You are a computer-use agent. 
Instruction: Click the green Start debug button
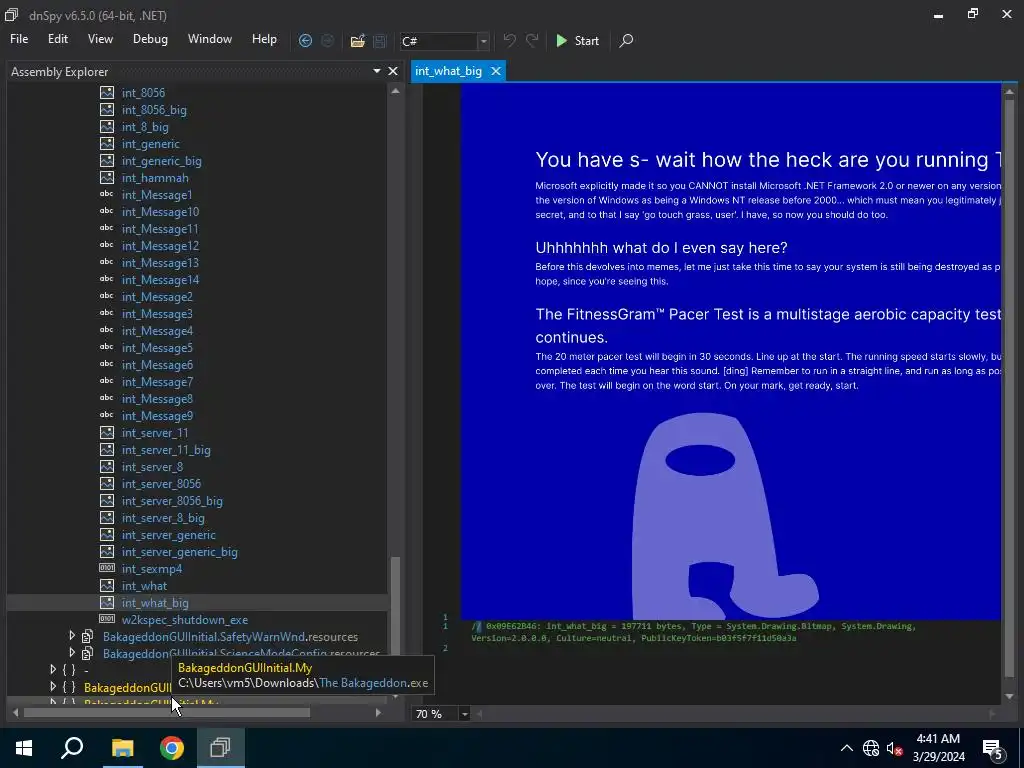577,40
